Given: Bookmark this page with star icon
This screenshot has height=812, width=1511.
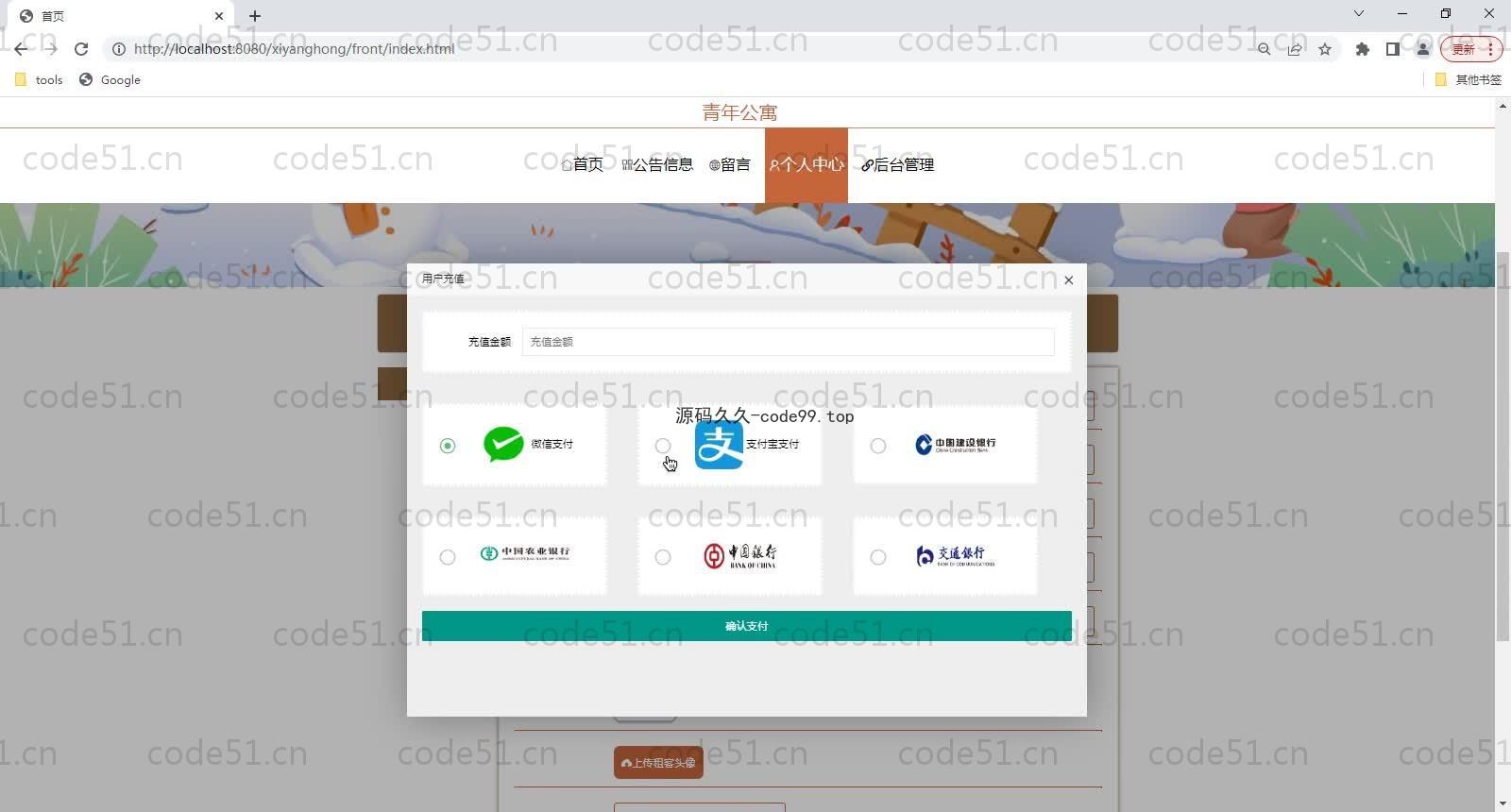Looking at the screenshot, I should [1325, 49].
